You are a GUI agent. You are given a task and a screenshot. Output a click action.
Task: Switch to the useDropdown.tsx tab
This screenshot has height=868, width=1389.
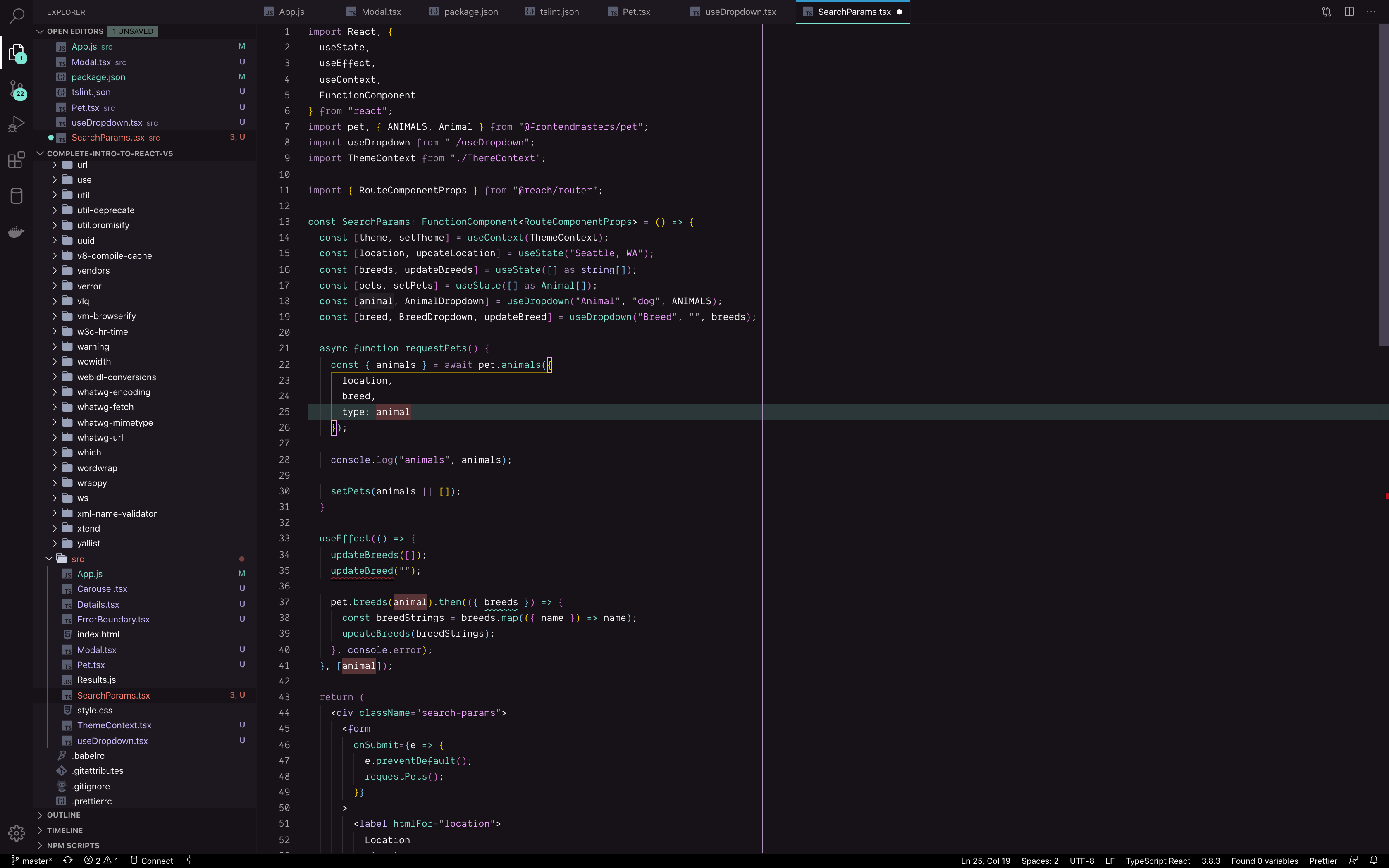pyautogui.click(x=740, y=12)
